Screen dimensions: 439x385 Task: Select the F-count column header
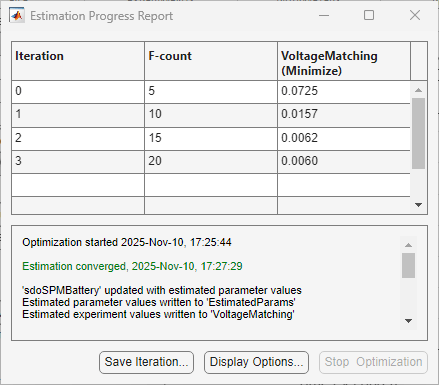[x=211, y=61]
